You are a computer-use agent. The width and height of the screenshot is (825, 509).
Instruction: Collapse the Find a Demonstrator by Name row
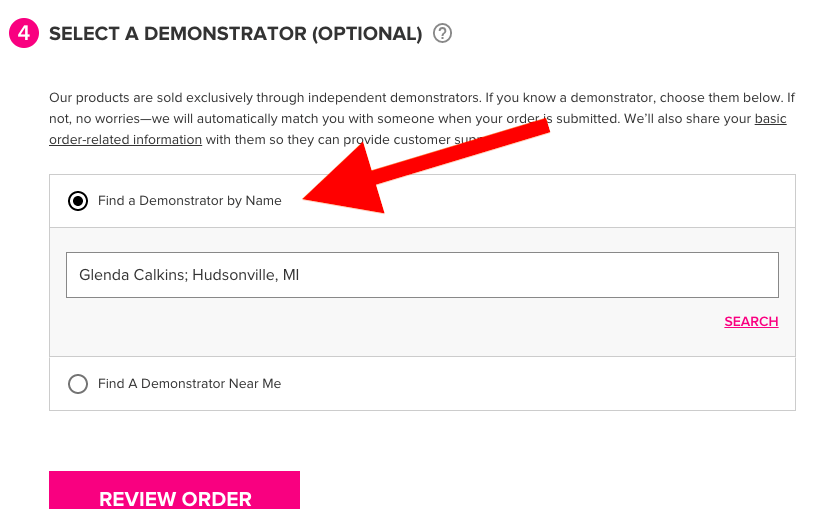click(x=422, y=201)
